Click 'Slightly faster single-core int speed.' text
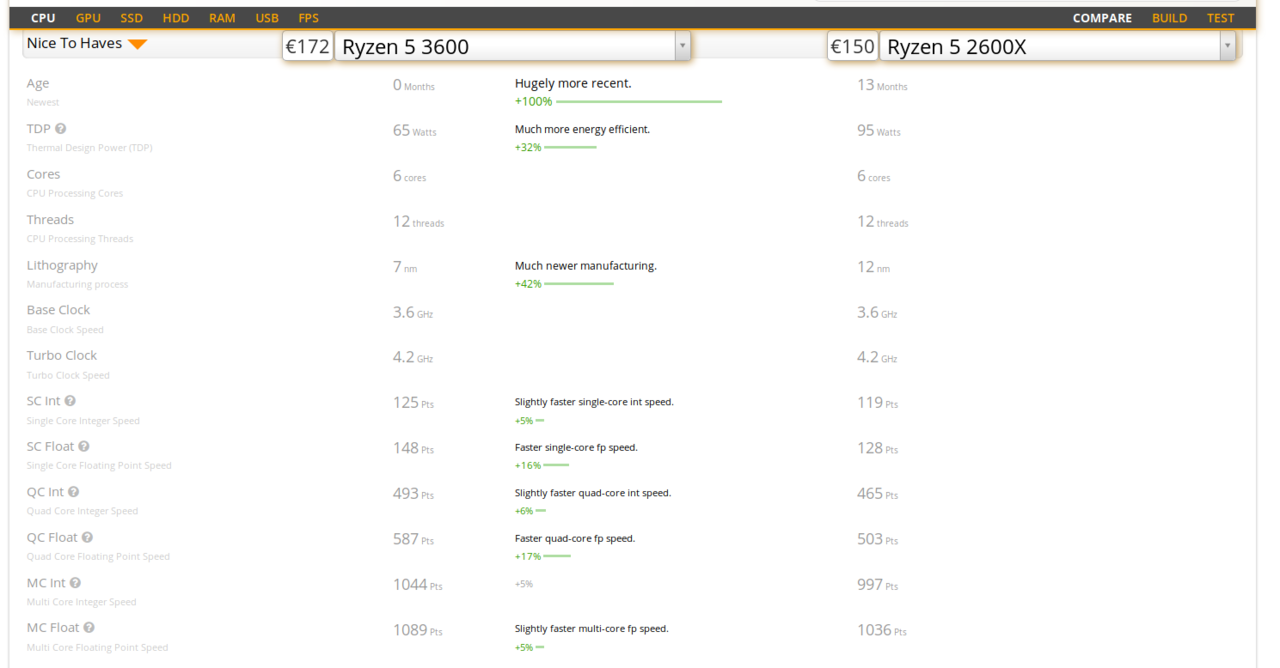 click(594, 402)
